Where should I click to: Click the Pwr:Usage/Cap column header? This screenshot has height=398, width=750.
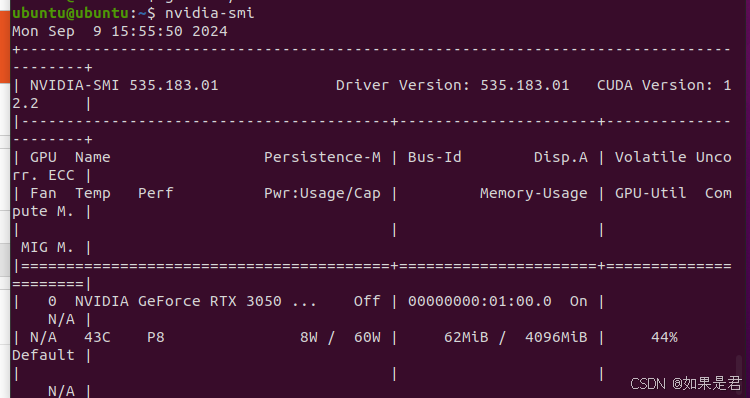pos(322,193)
